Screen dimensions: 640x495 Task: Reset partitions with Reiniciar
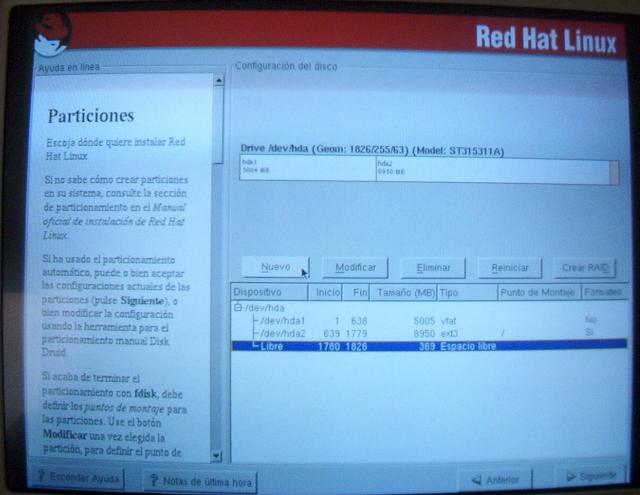510,268
